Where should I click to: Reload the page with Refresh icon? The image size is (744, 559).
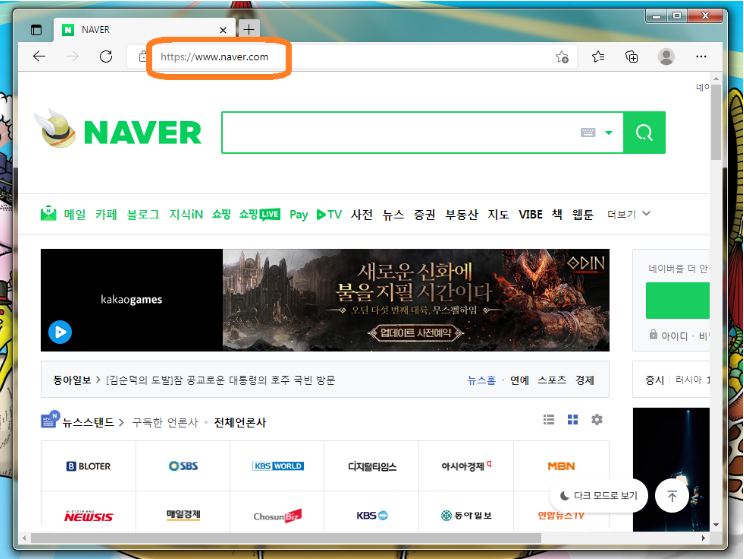click(106, 56)
